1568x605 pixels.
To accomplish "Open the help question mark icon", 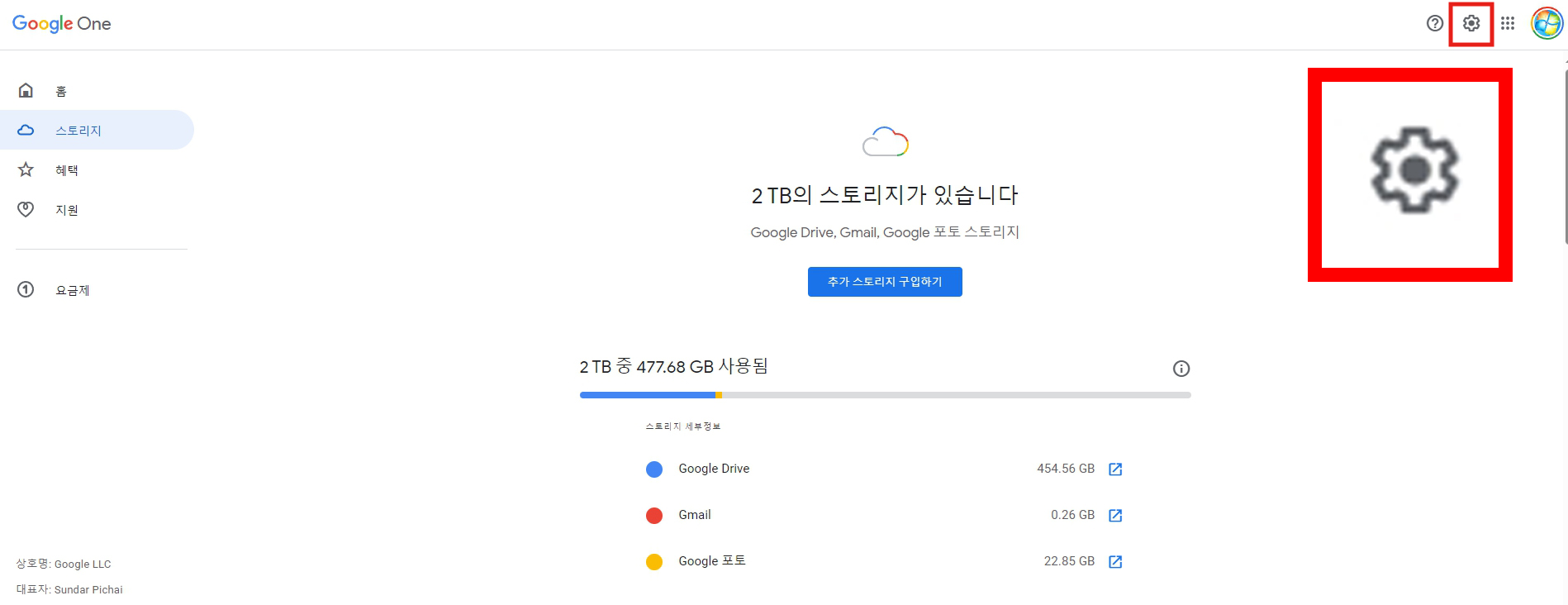I will pyautogui.click(x=1435, y=23).
